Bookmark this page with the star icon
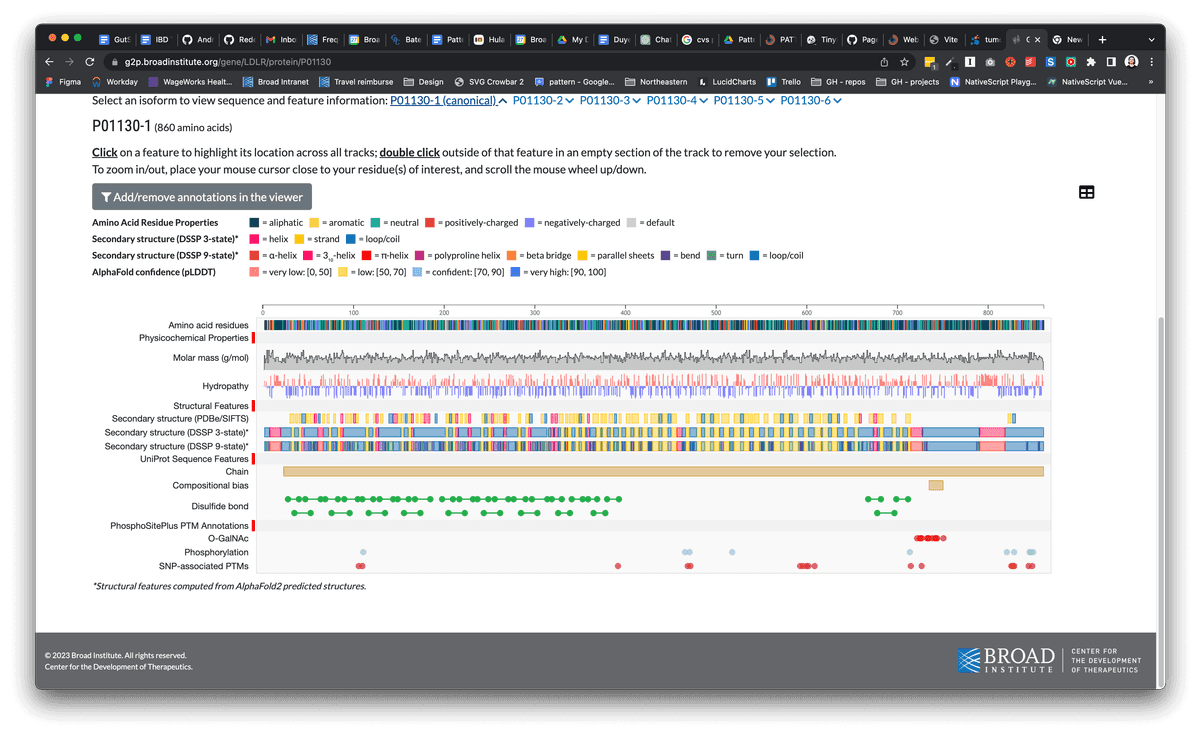The image size is (1200, 736). pyautogui.click(x=904, y=62)
